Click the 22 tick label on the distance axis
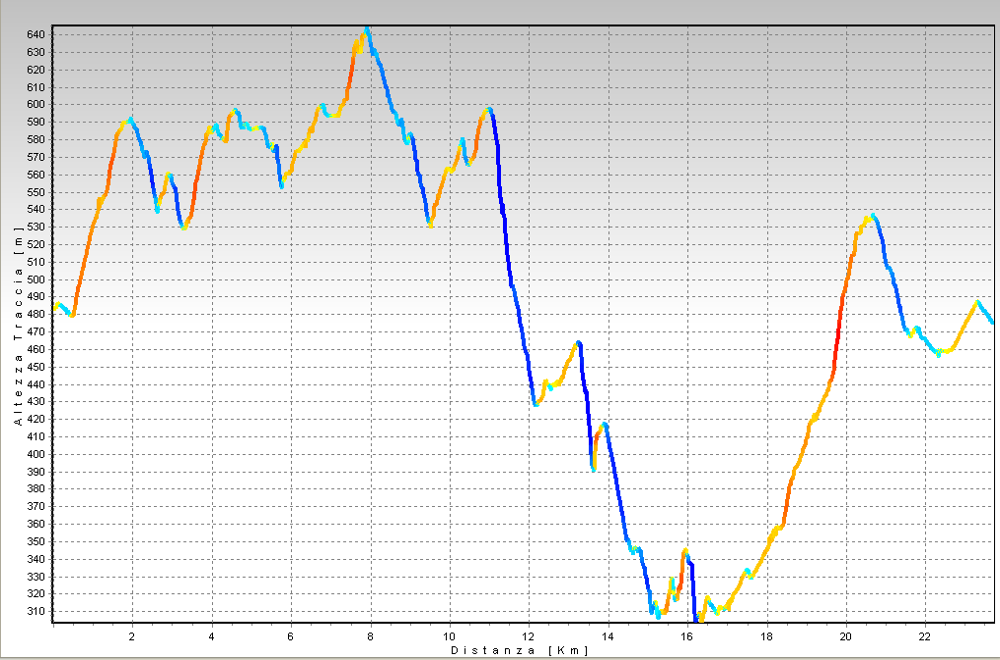 coord(925,635)
